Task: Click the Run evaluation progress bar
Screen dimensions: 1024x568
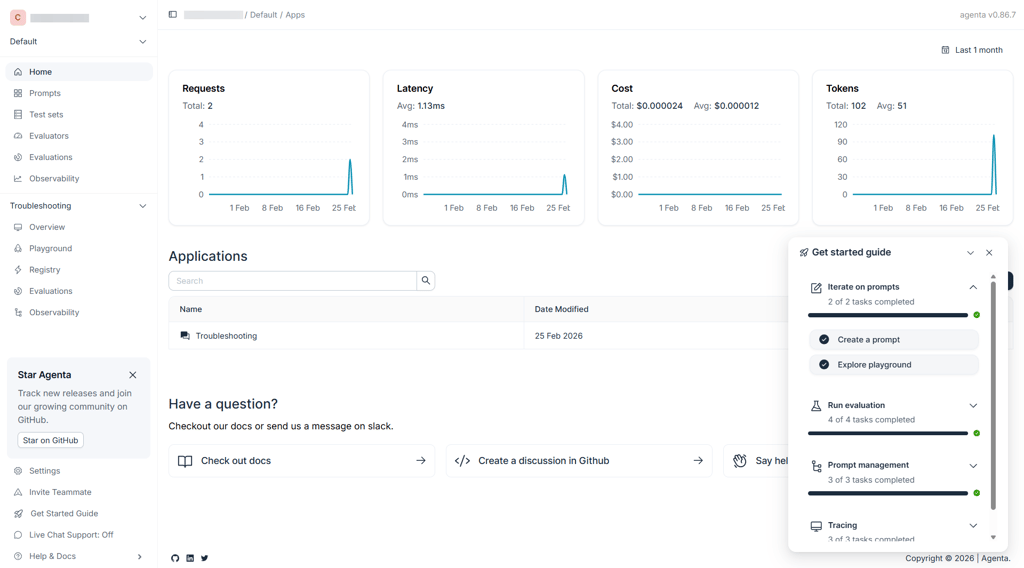Action: click(x=888, y=434)
